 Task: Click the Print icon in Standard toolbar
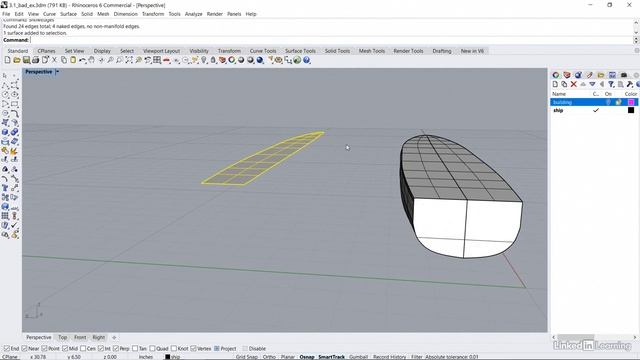click(x=36, y=60)
